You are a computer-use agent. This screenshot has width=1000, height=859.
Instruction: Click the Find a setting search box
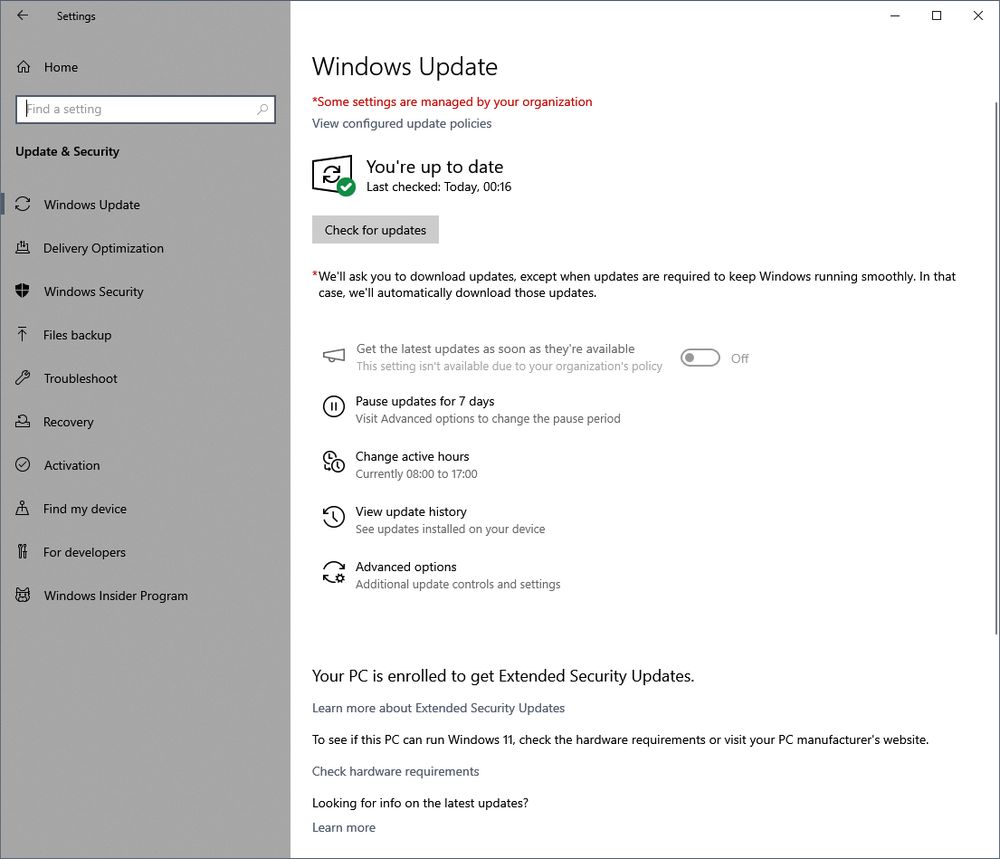145,109
